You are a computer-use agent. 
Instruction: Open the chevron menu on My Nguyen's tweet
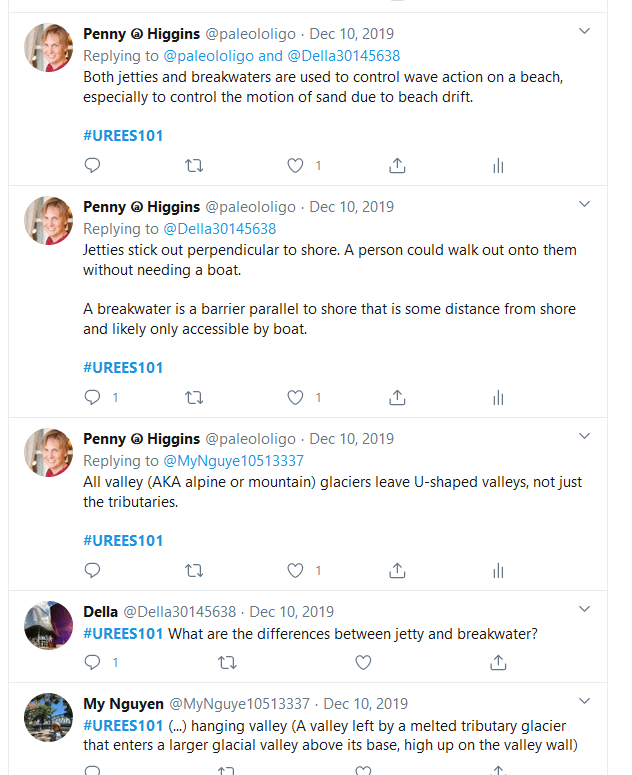click(x=585, y=703)
